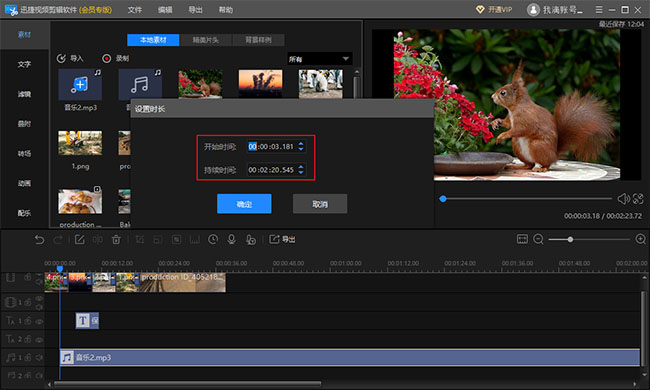650x390 pixels.
Task: Confirm duration with the 确定 button
Action: 244,204
